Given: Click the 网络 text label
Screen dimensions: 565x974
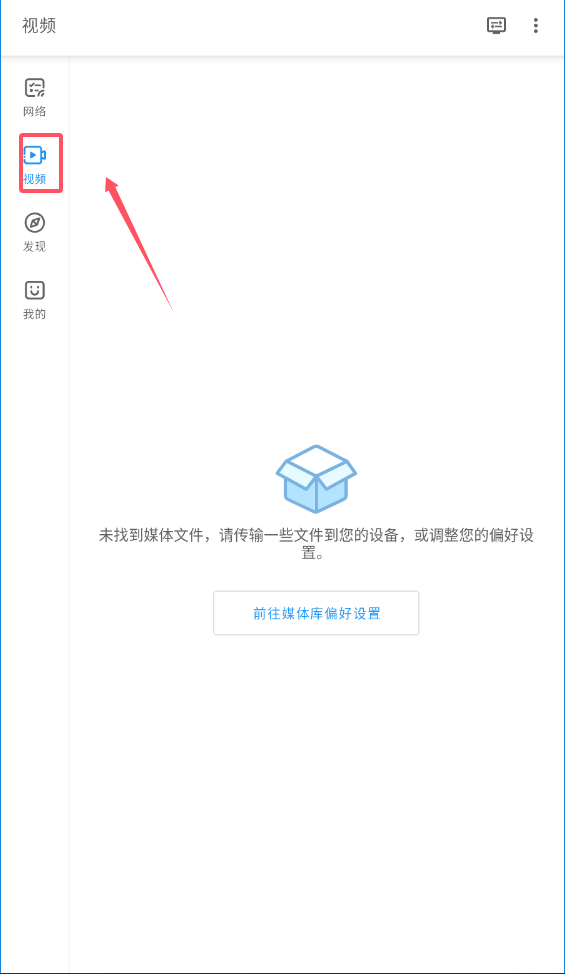Looking at the screenshot, I should [x=35, y=111].
